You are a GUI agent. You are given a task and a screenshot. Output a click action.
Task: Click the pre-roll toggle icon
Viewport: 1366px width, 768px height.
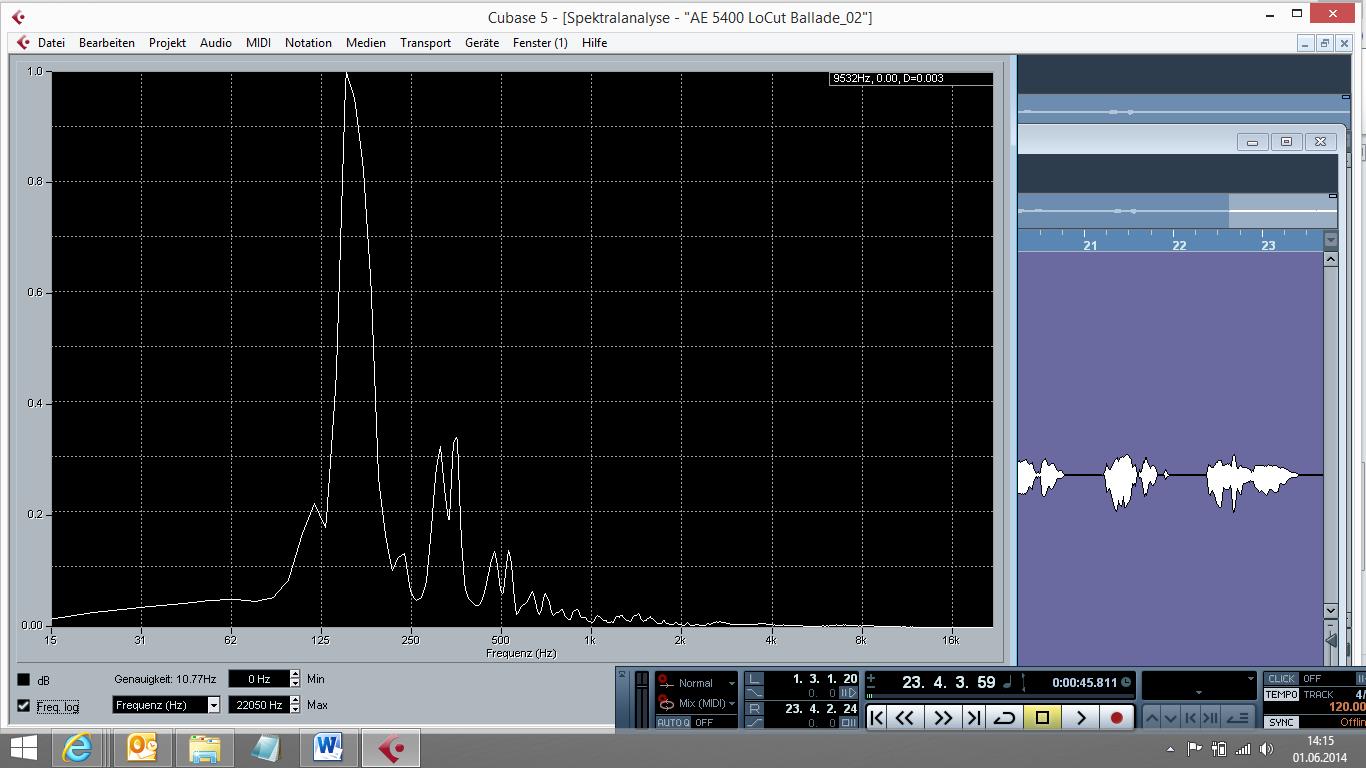tap(850, 693)
